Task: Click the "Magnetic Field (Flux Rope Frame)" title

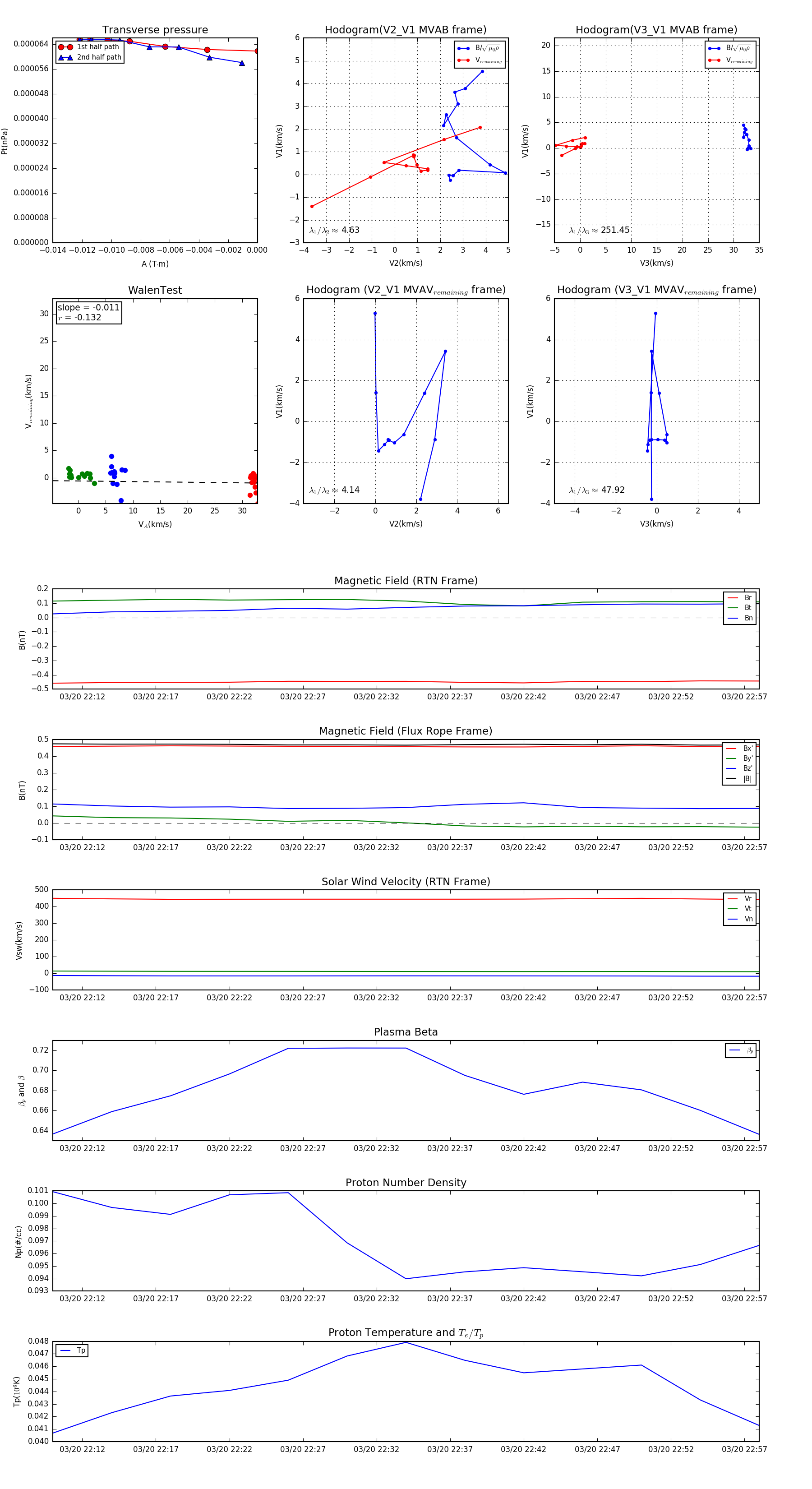Action: point(406,731)
